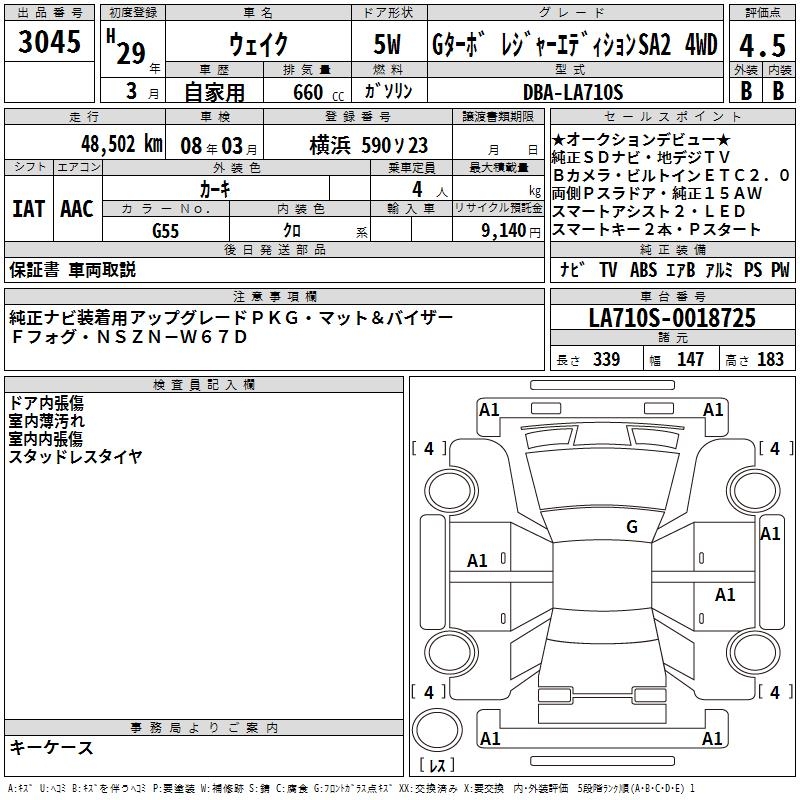This screenshot has width=800, height=800.
Task: Select the first registration year H29
Action: pos(126,47)
